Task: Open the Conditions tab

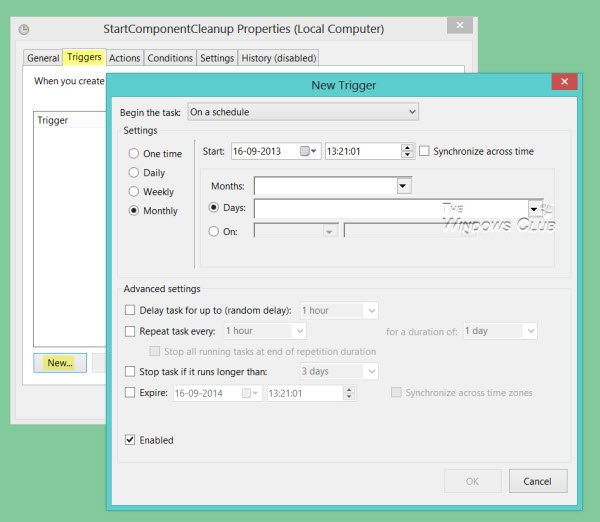Action: coord(170,58)
